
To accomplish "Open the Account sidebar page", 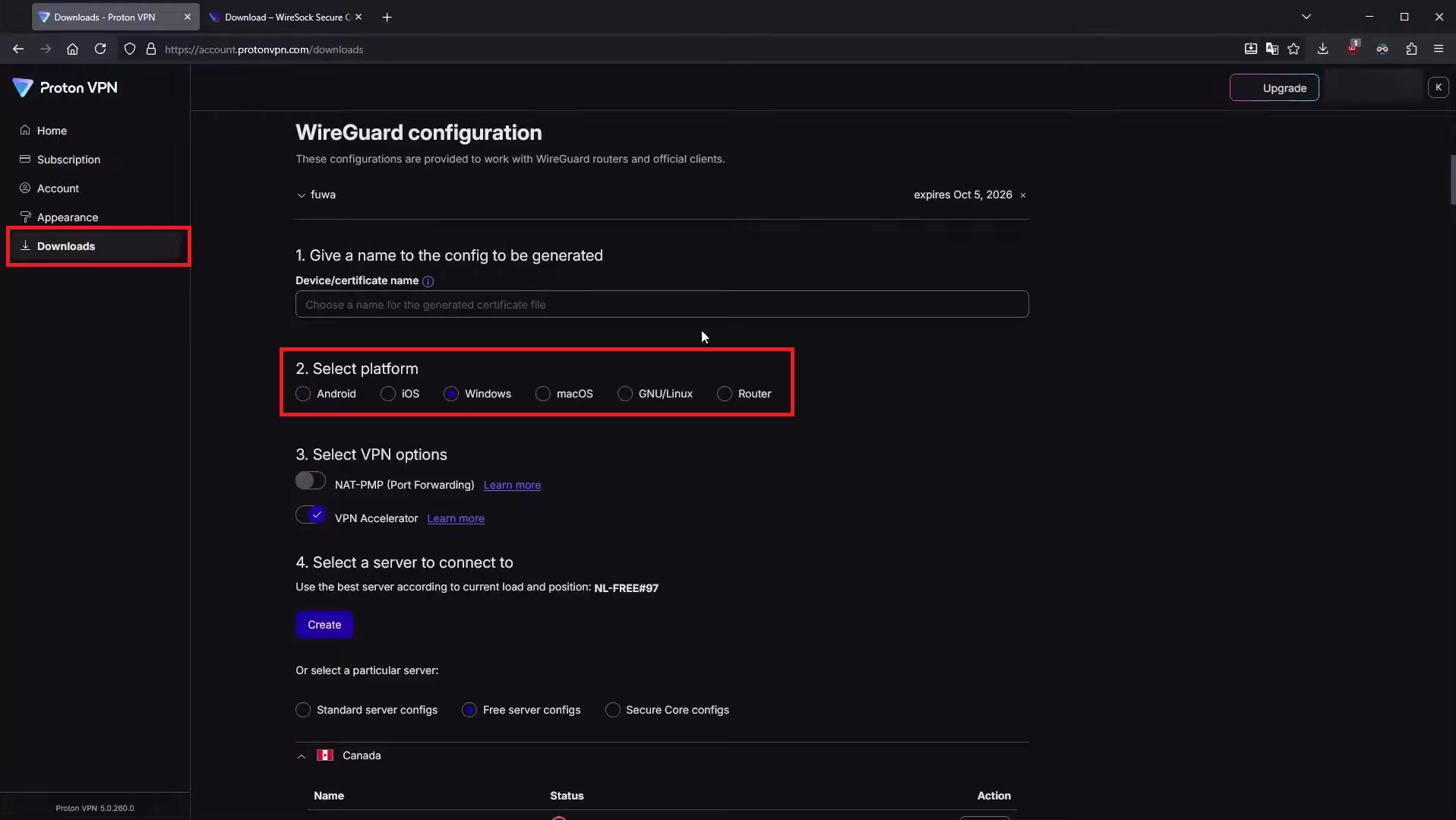I will pyautogui.click(x=58, y=188).
